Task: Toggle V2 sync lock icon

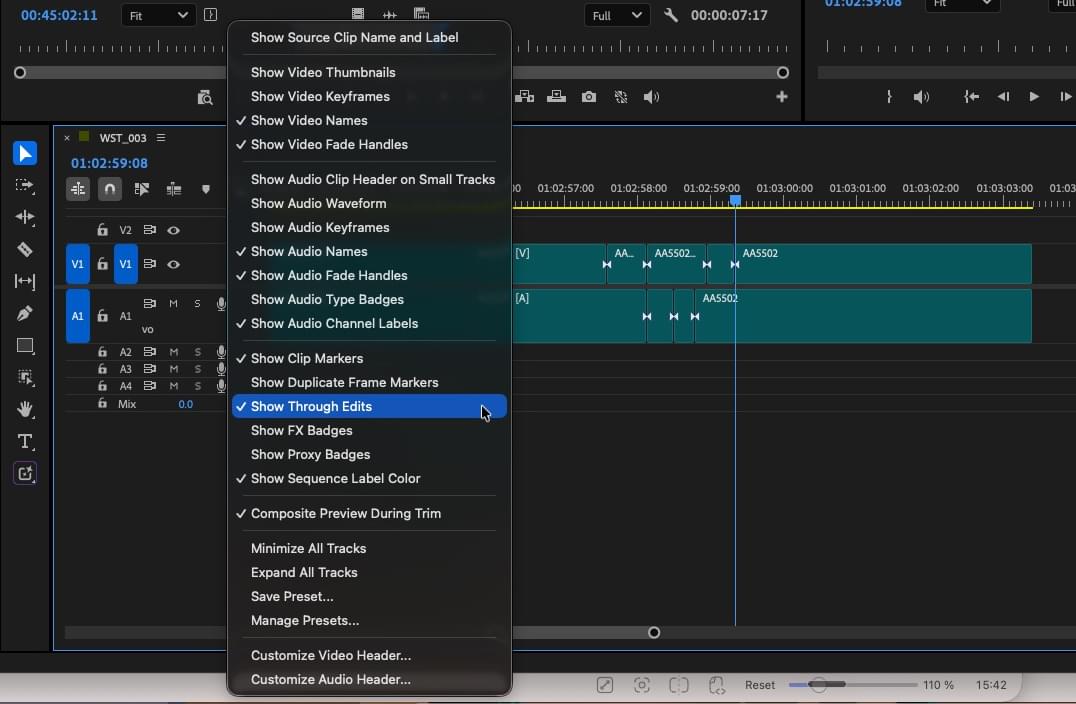Action: (150, 230)
